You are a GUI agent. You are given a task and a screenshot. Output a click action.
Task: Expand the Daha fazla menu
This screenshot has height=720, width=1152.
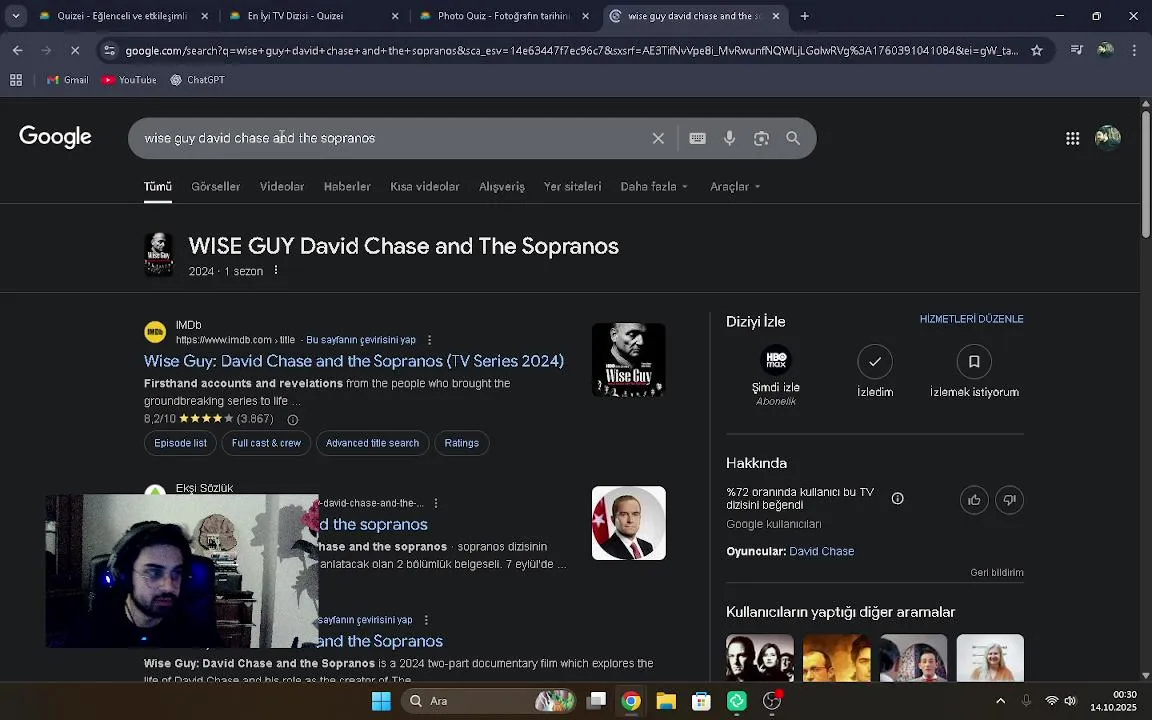point(654,187)
